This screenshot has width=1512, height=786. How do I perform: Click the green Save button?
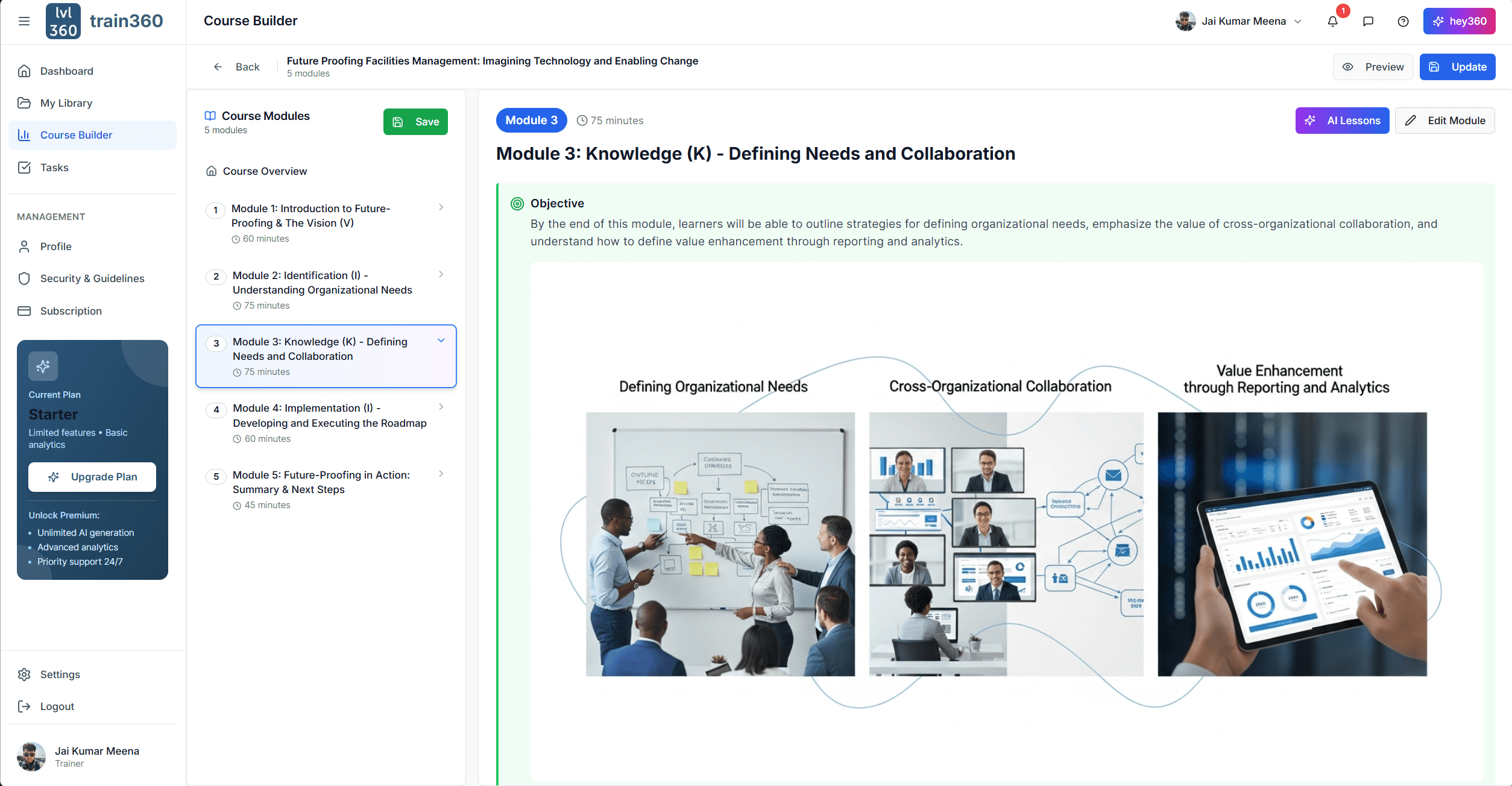tap(415, 122)
